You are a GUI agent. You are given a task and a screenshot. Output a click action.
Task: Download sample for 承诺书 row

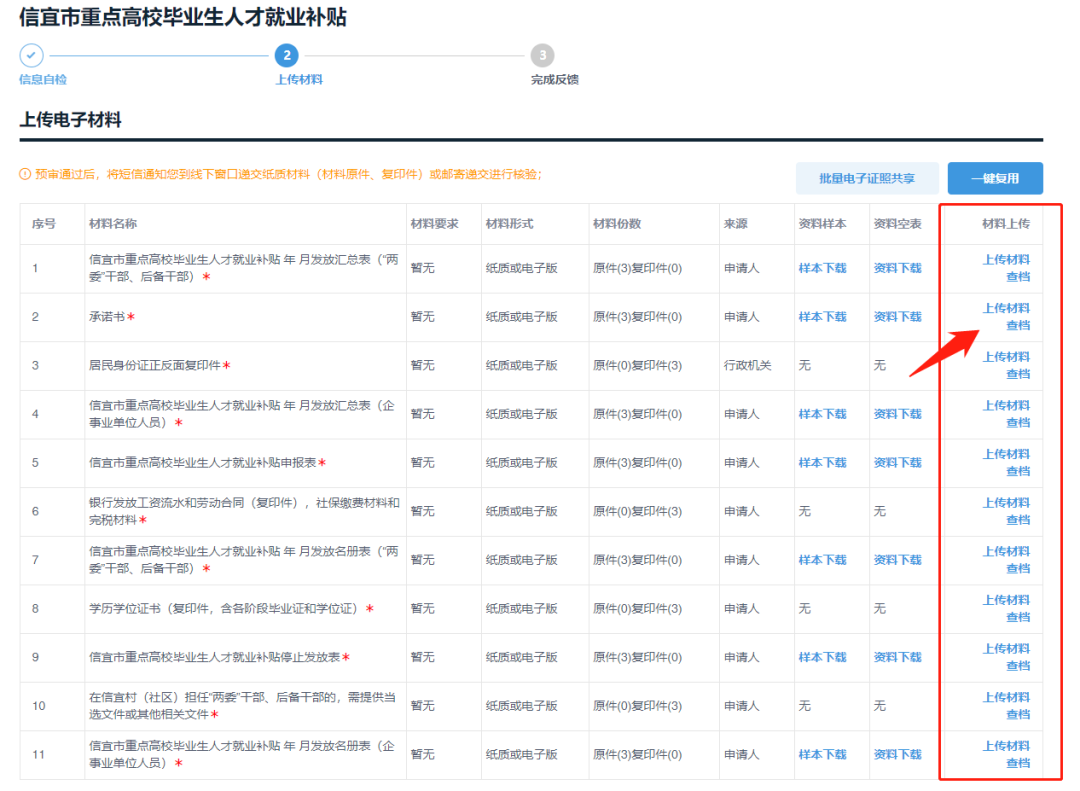coord(822,317)
